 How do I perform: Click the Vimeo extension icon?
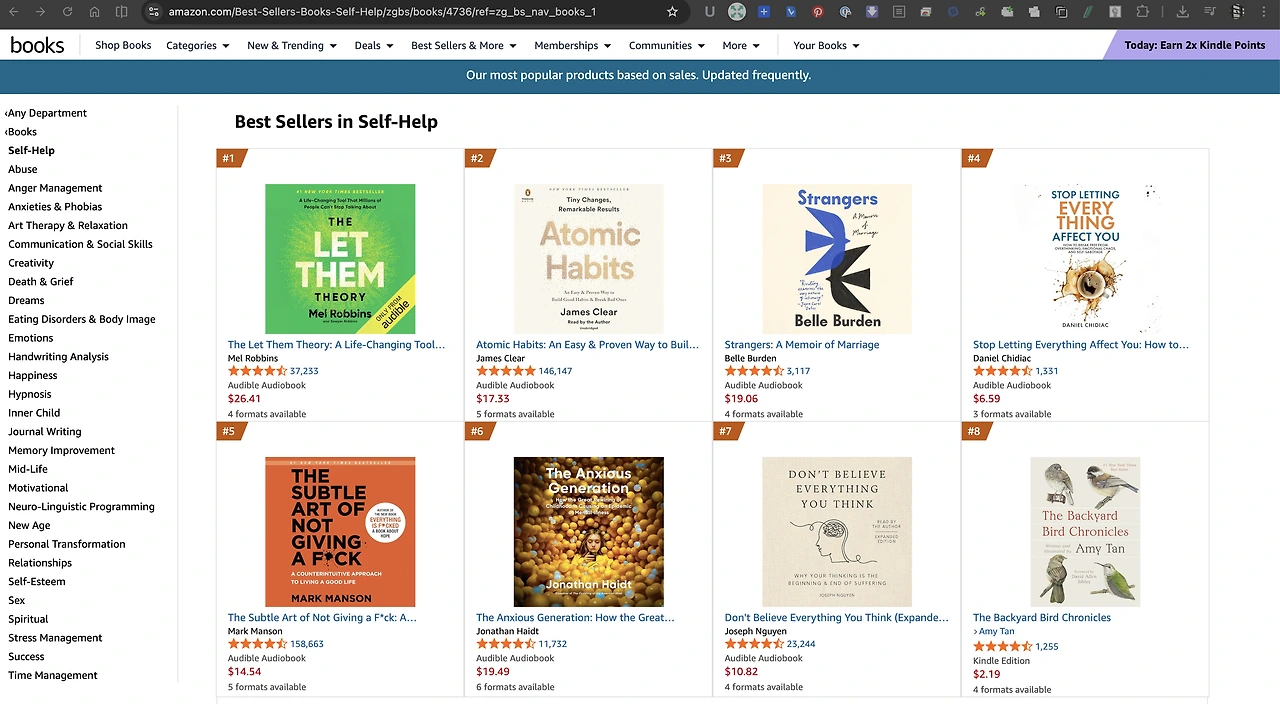coord(791,11)
